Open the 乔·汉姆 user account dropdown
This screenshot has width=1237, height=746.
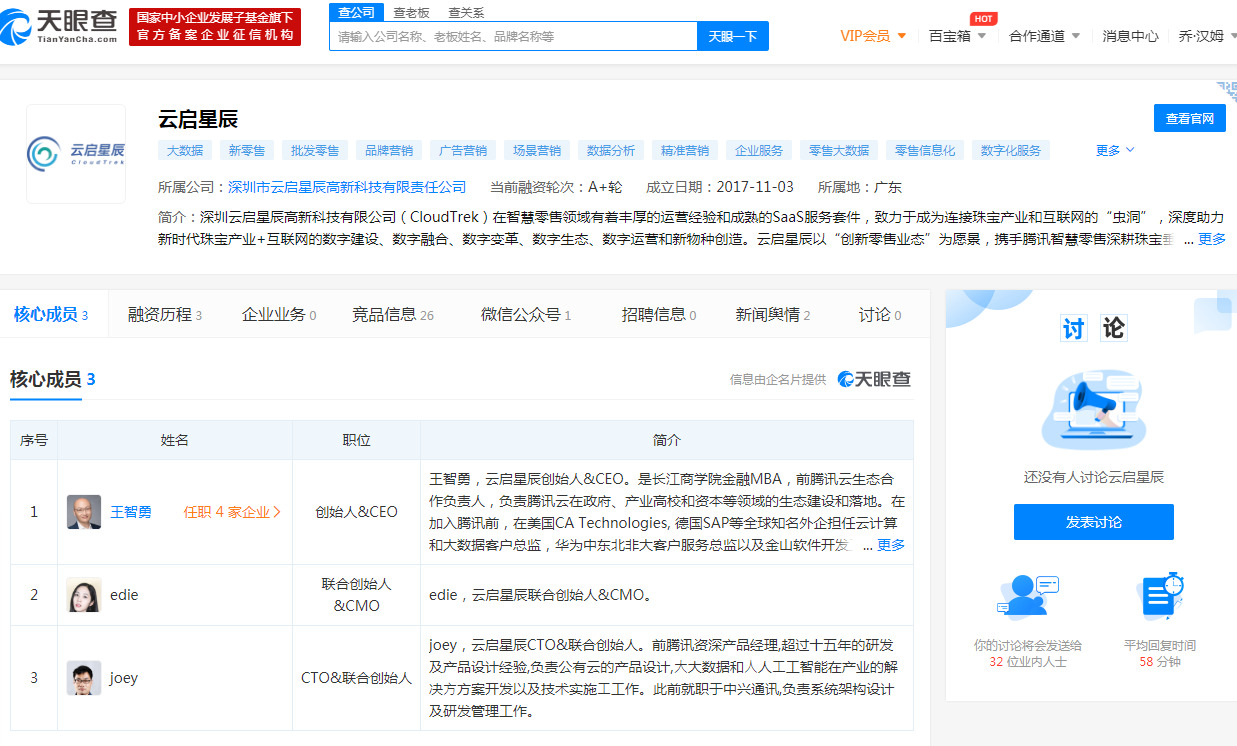pos(1207,36)
